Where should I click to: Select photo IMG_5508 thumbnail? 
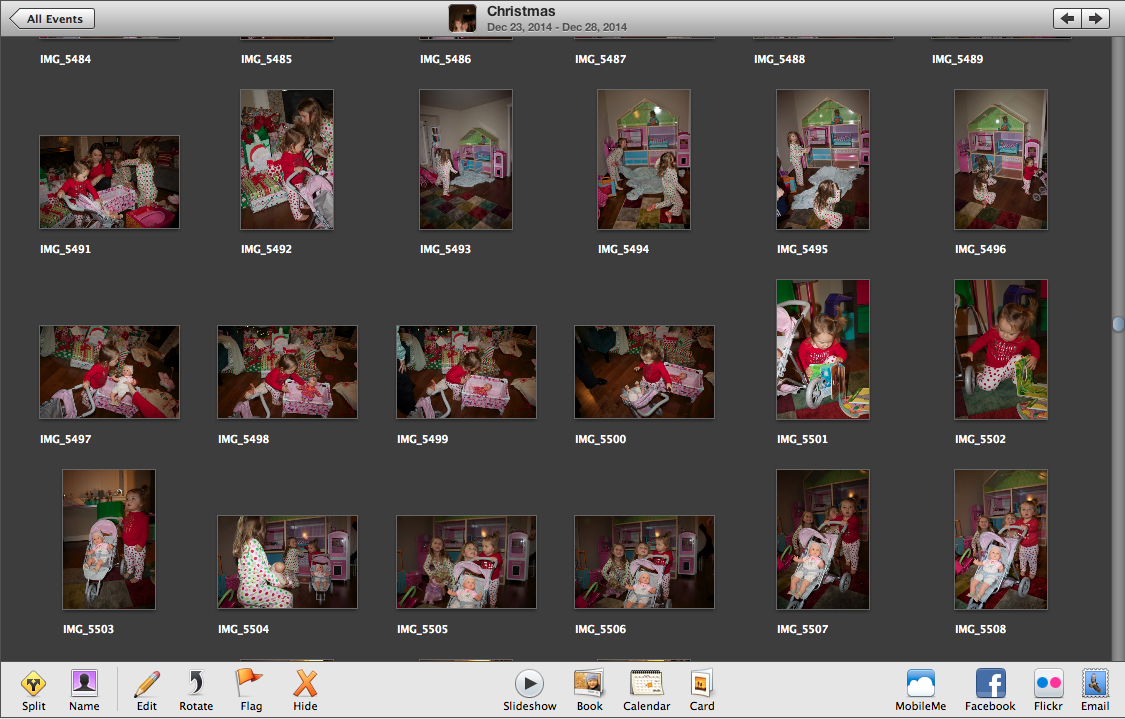point(1001,540)
